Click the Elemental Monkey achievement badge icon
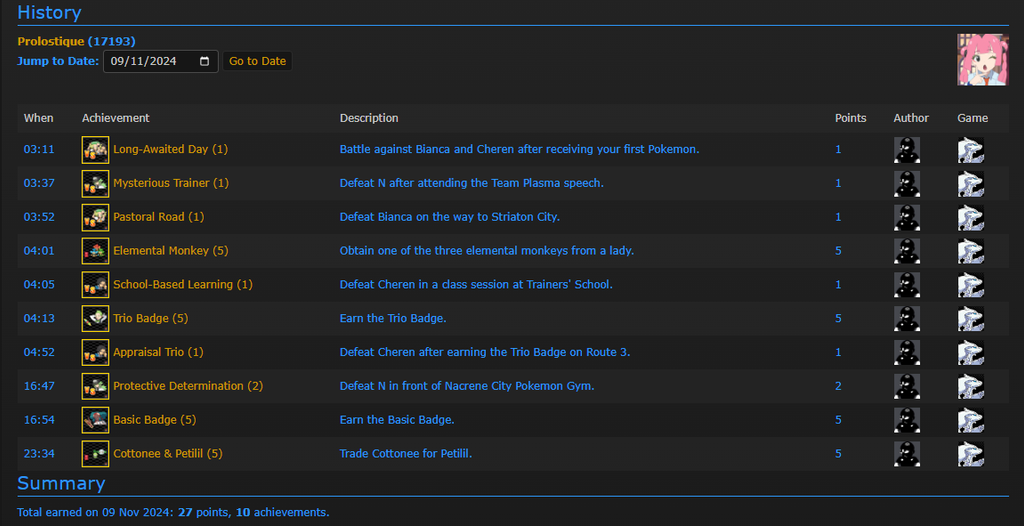1024x526 pixels. coord(95,251)
